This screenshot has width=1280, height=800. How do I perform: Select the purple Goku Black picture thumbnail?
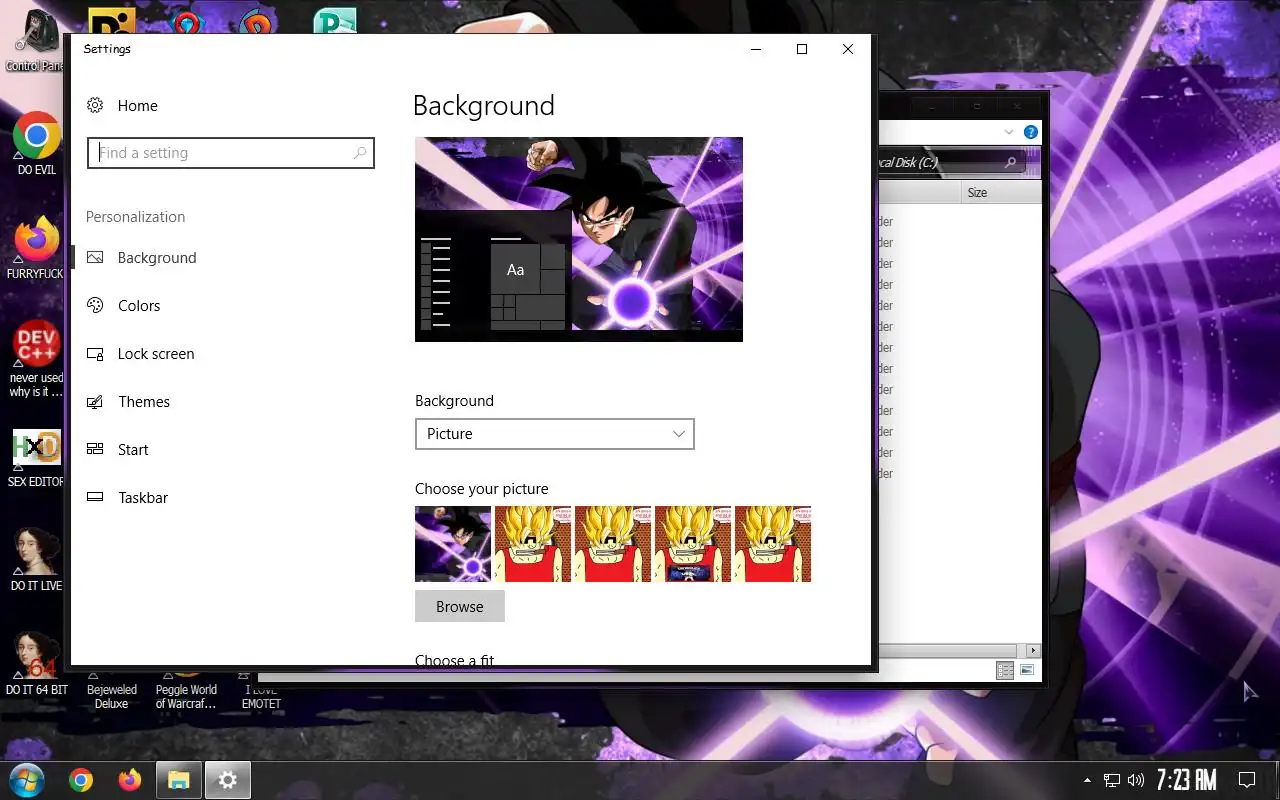453,544
